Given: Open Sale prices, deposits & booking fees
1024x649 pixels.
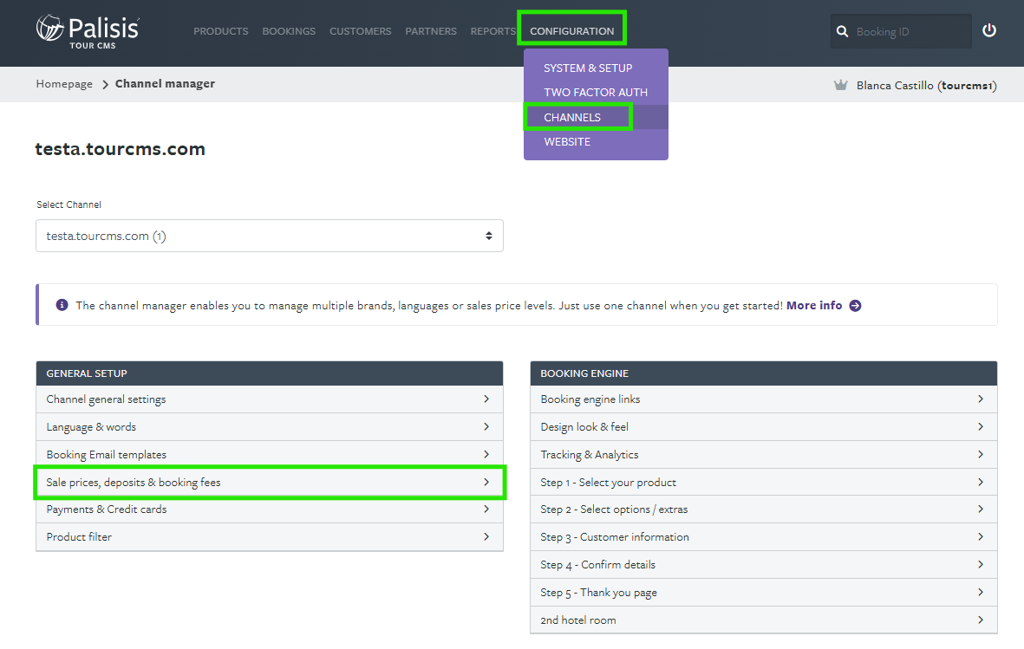Looking at the screenshot, I should pyautogui.click(x=269, y=483).
